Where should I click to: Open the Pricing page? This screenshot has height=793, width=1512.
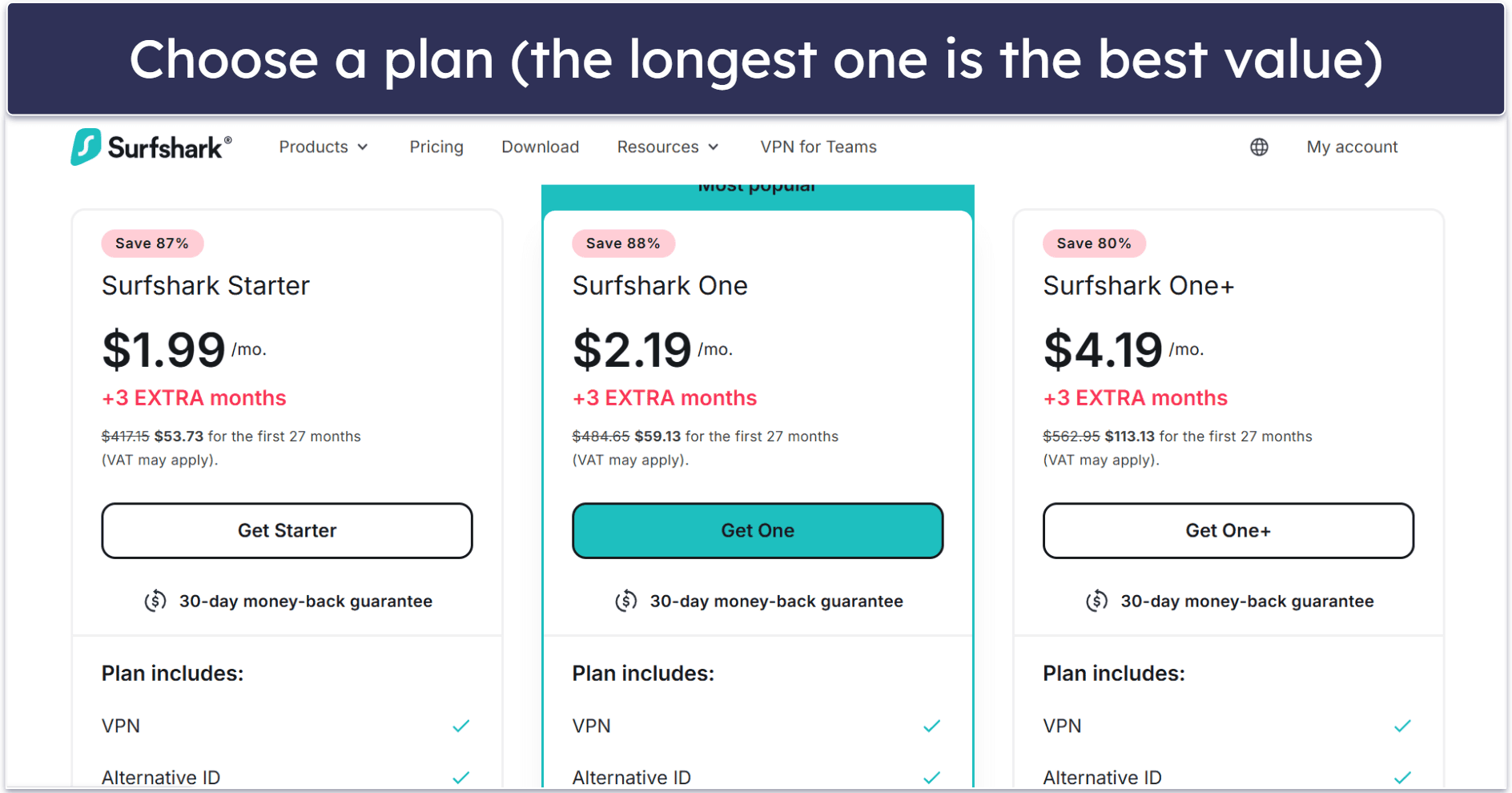pos(436,147)
